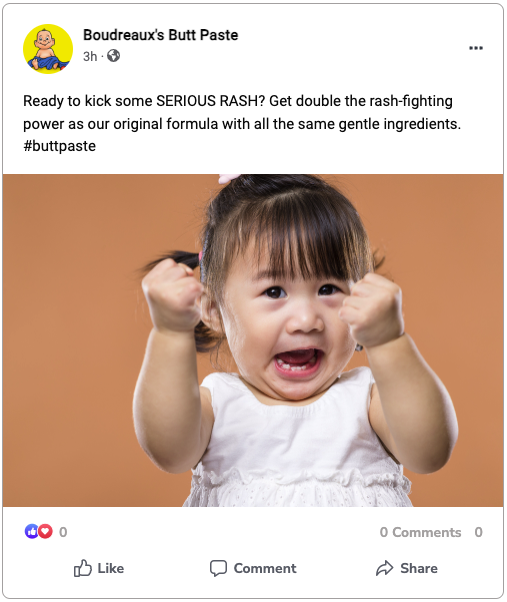Viewport: 507px width, 602px height.
Task: Click the SERIOUS RASH caption line
Action: click(238, 101)
